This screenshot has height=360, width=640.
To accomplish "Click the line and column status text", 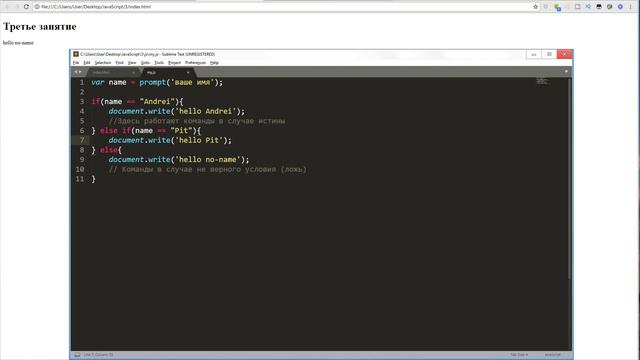I will 98,355.
